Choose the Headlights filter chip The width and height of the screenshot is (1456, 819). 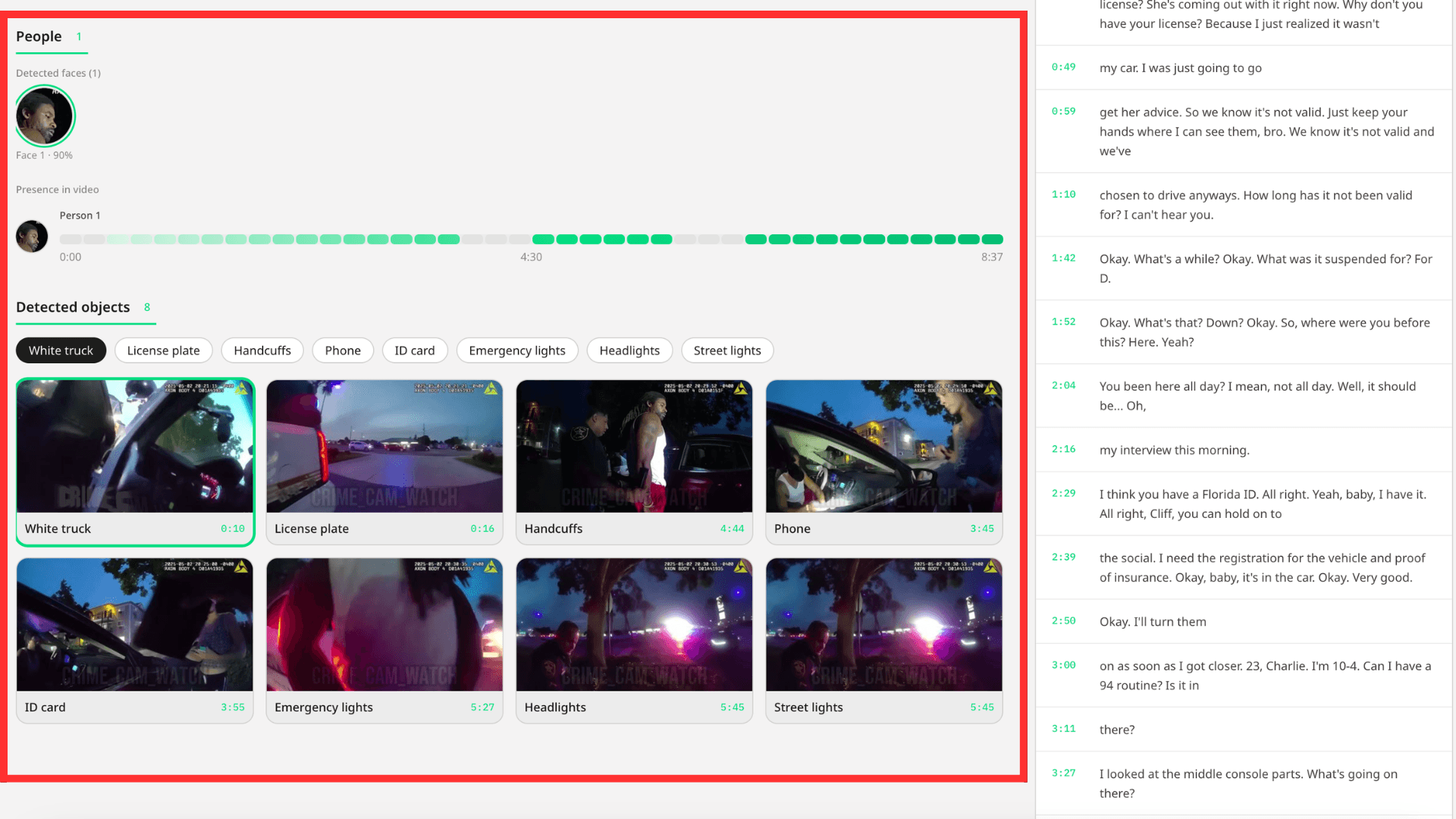pyautogui.click(x=629, y=350)
